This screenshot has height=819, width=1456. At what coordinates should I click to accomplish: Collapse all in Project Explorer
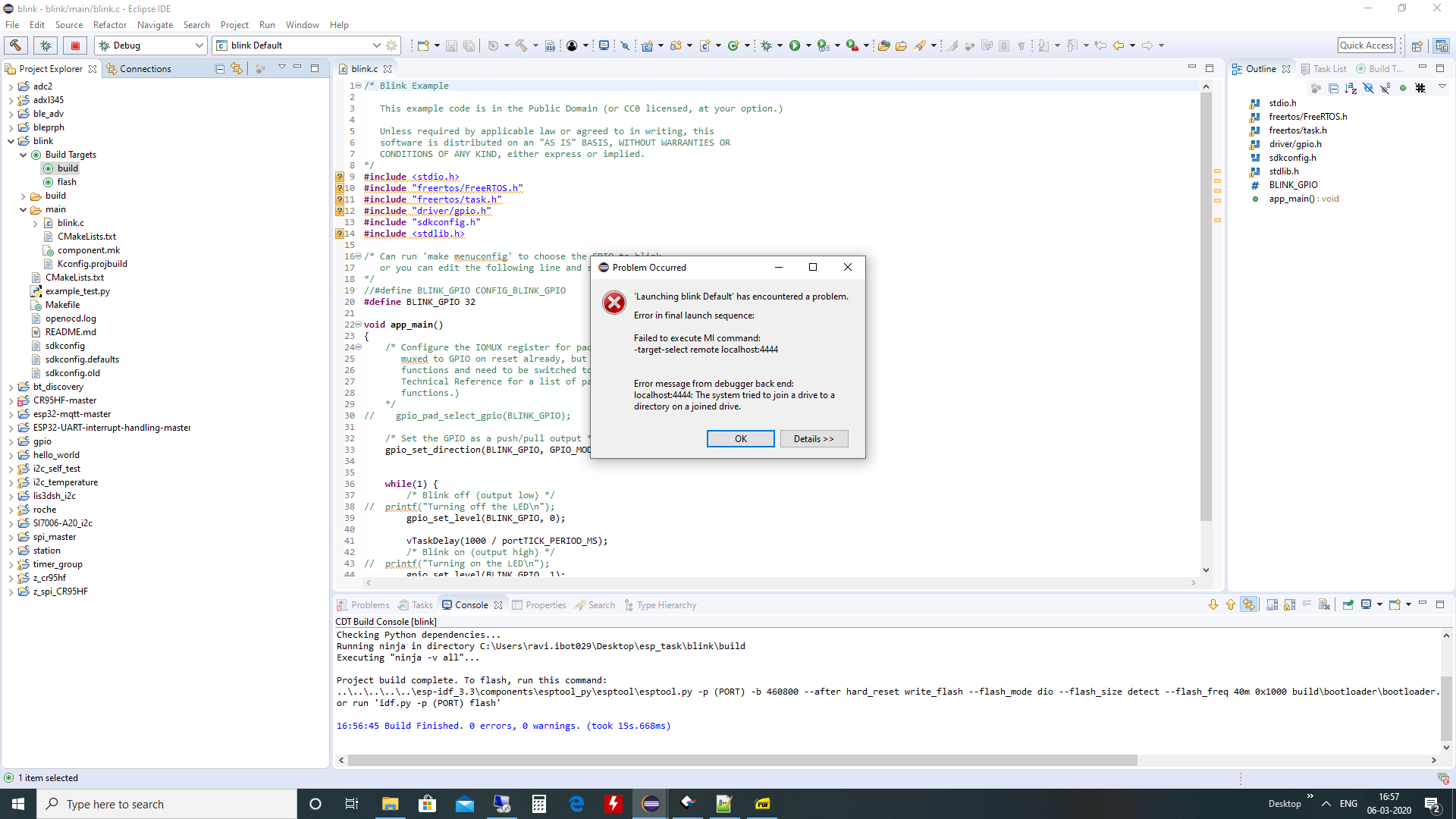219,69
